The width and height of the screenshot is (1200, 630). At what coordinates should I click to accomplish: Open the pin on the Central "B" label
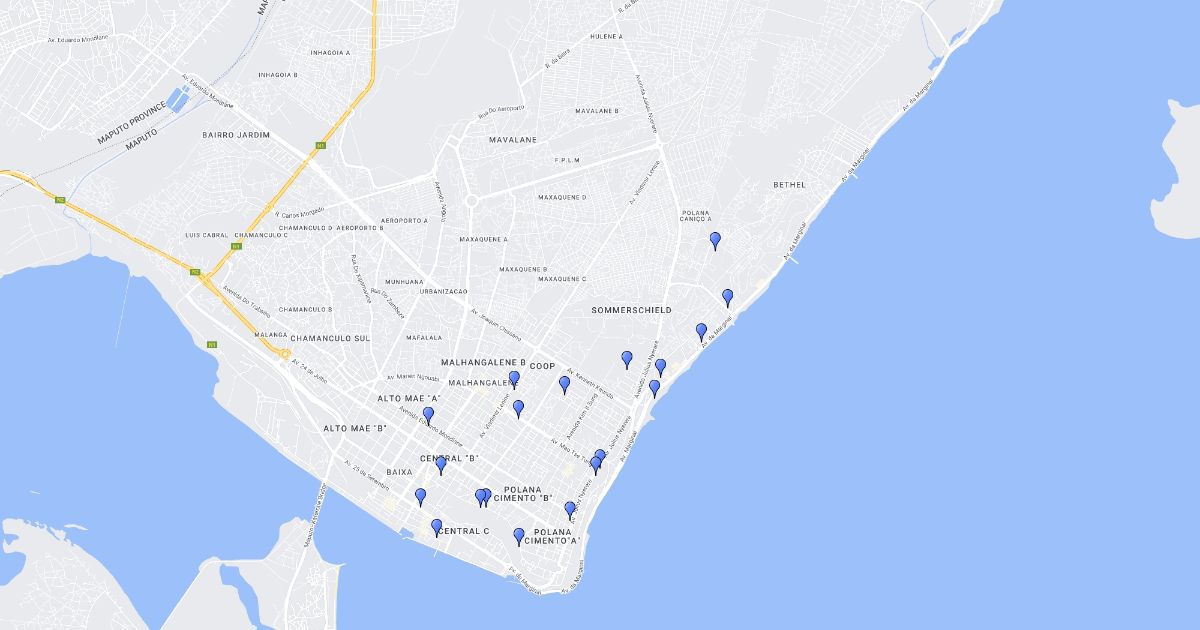click(x=440, y=465)
